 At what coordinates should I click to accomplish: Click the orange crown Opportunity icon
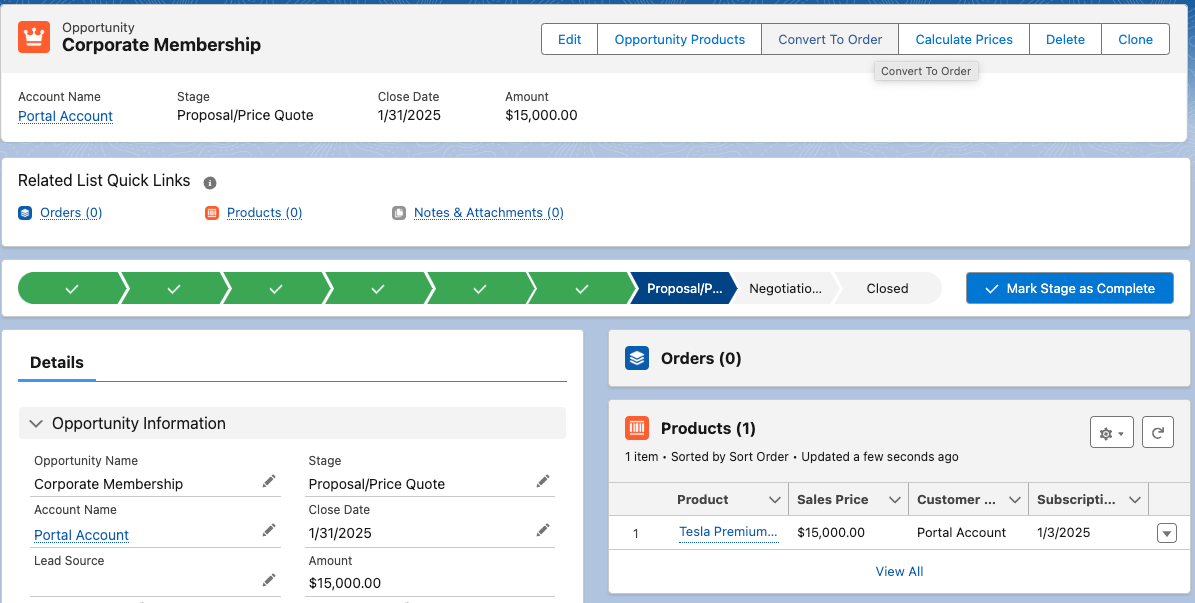(34, 37)
